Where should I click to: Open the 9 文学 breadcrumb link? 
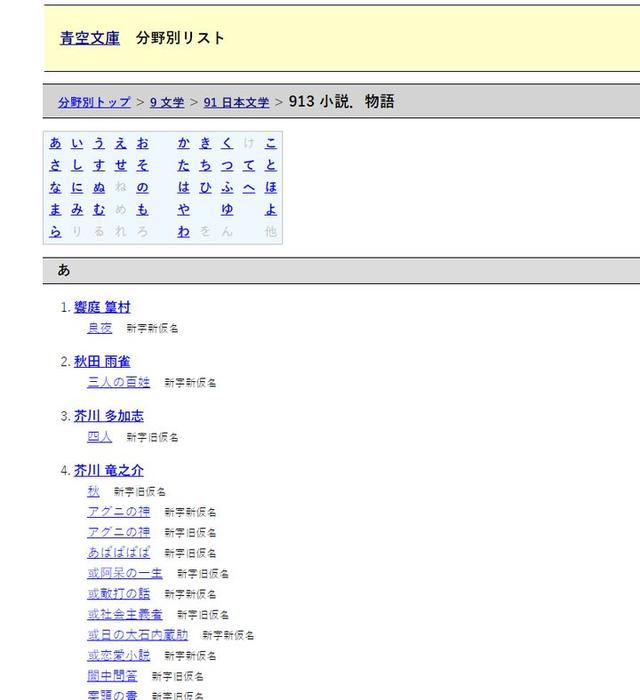click(167, 102)
